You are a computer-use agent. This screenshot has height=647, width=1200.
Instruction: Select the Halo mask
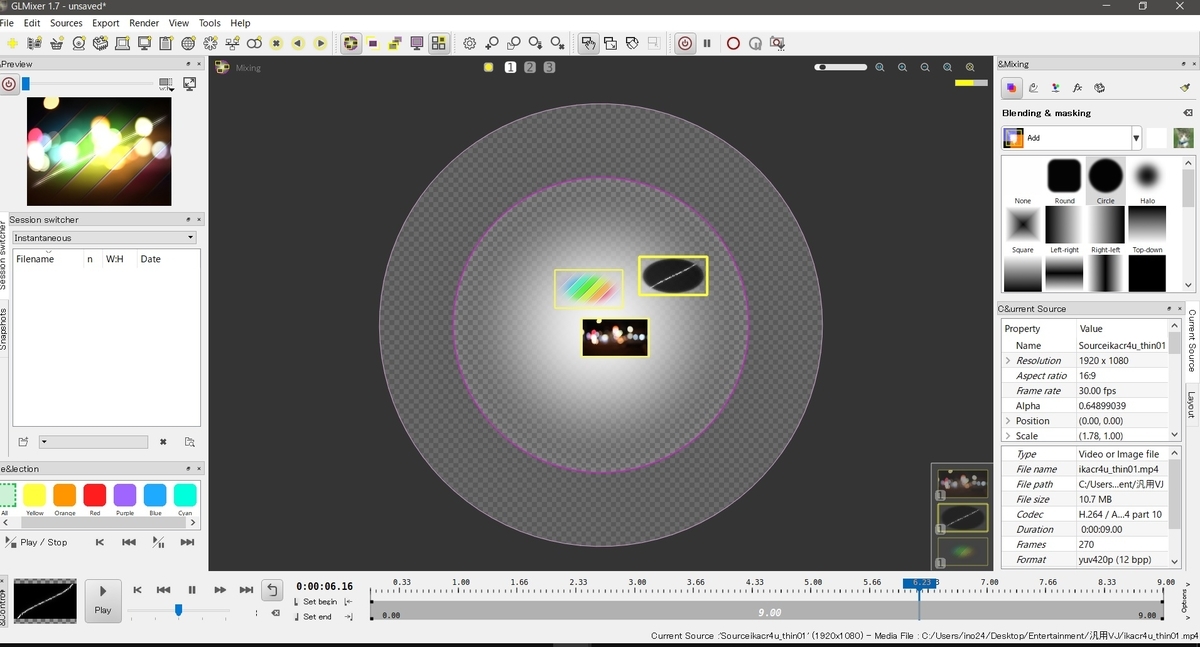tap(1147, 182)
